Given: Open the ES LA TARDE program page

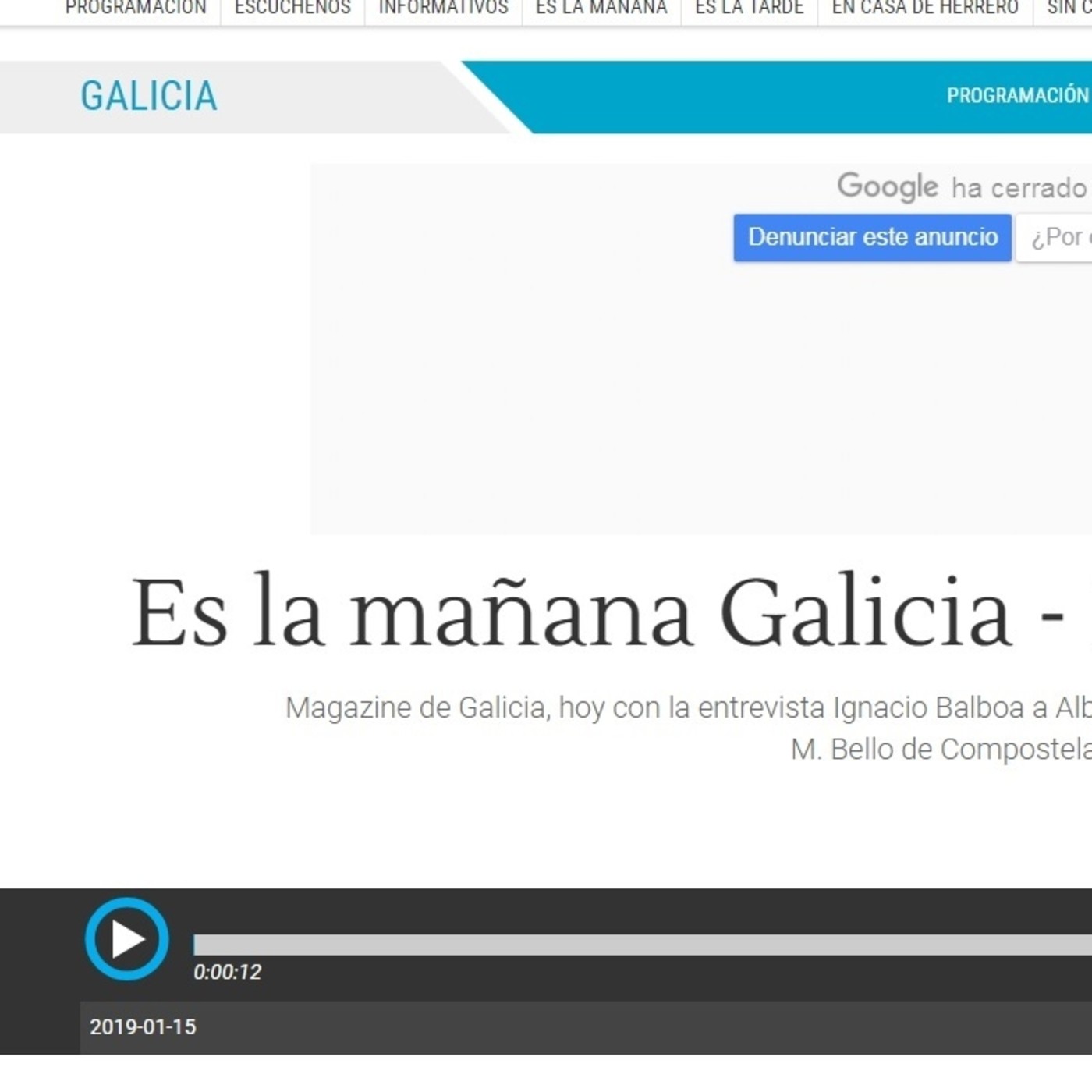Looking at the screenshot, I should [749, 9].
